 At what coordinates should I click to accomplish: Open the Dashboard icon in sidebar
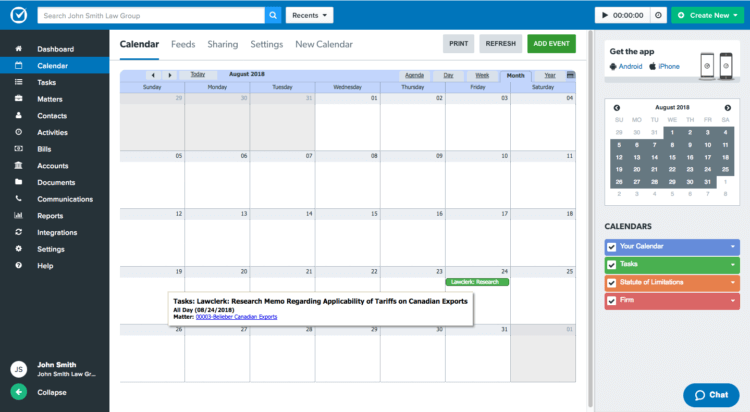(x=19, y=49)
